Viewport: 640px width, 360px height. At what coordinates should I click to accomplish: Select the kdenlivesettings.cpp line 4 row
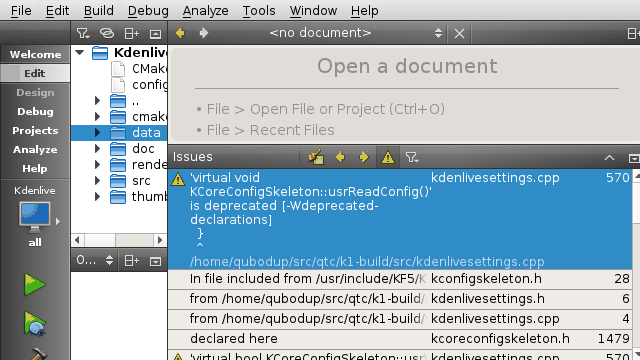400,319
